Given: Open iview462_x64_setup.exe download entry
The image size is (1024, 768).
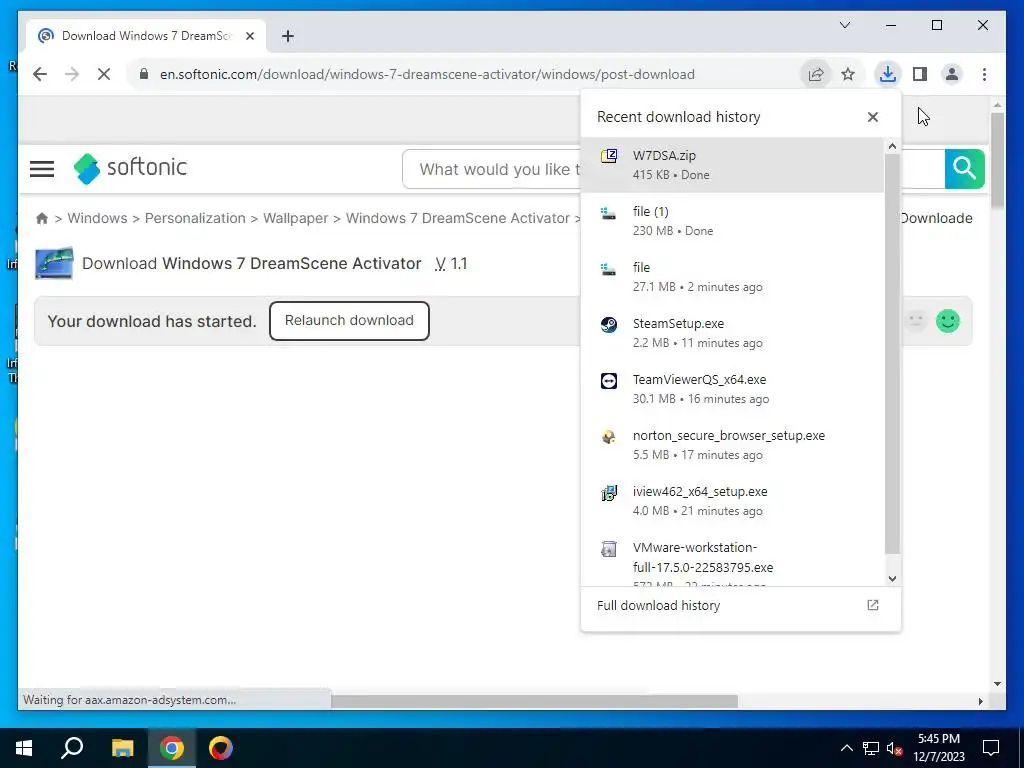Looking at the screenshot, I should click(x=732, y=502).
